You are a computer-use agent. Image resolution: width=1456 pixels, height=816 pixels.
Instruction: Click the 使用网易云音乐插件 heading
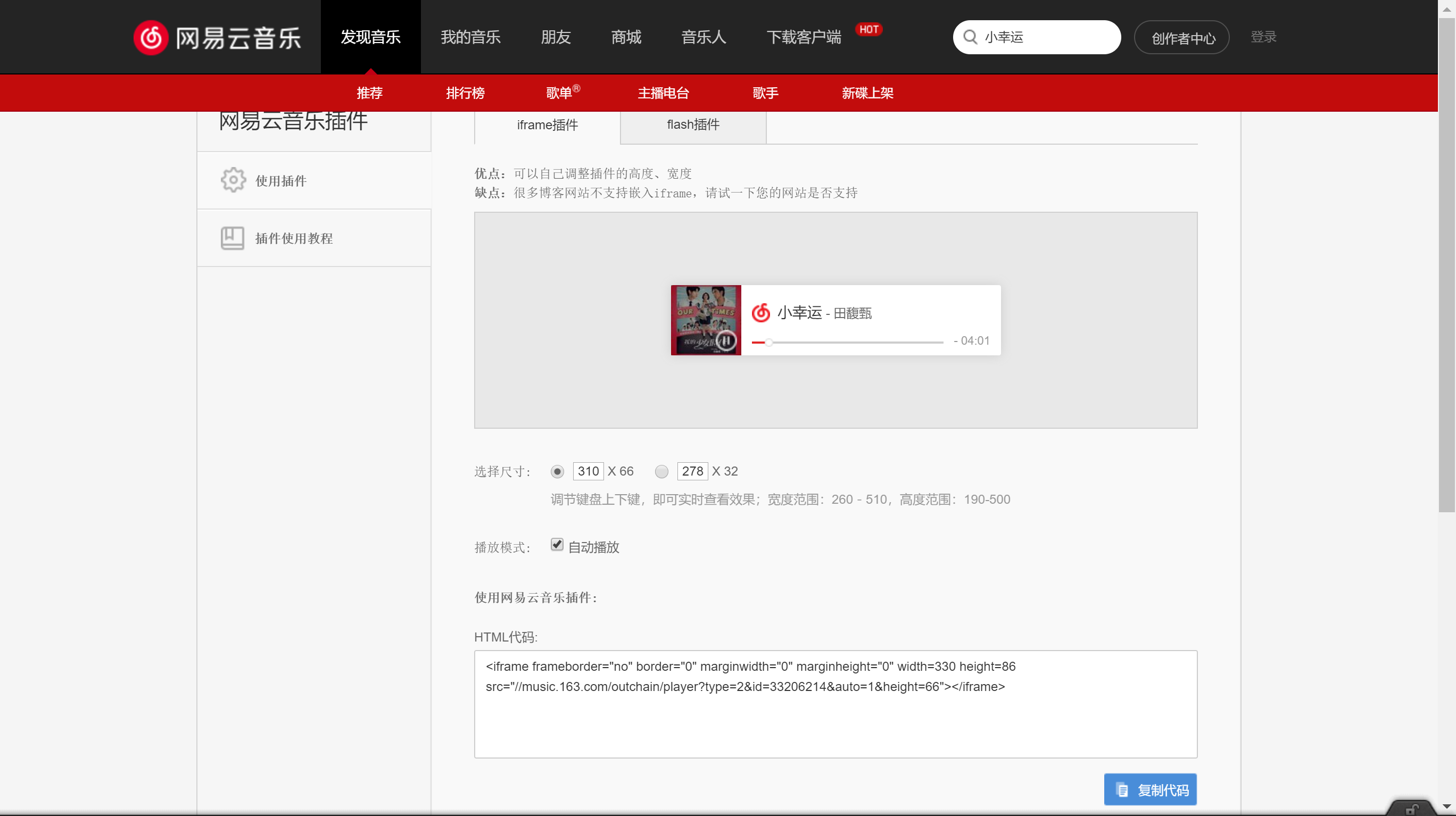point(536,598)
